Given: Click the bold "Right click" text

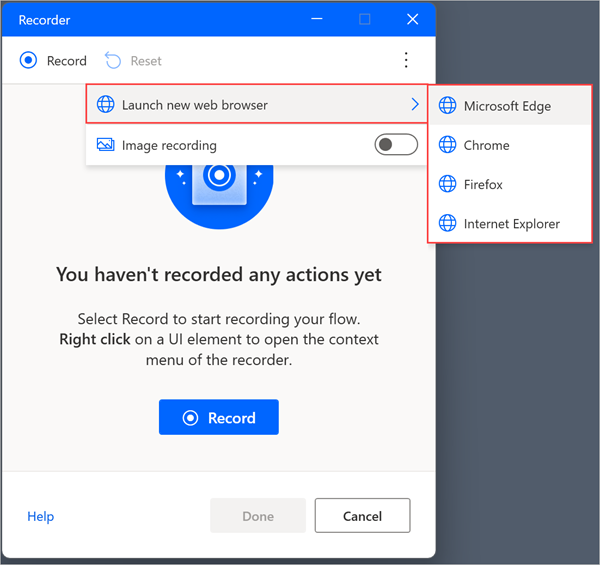Looking at the screenshot, I should tap(95, 339).
